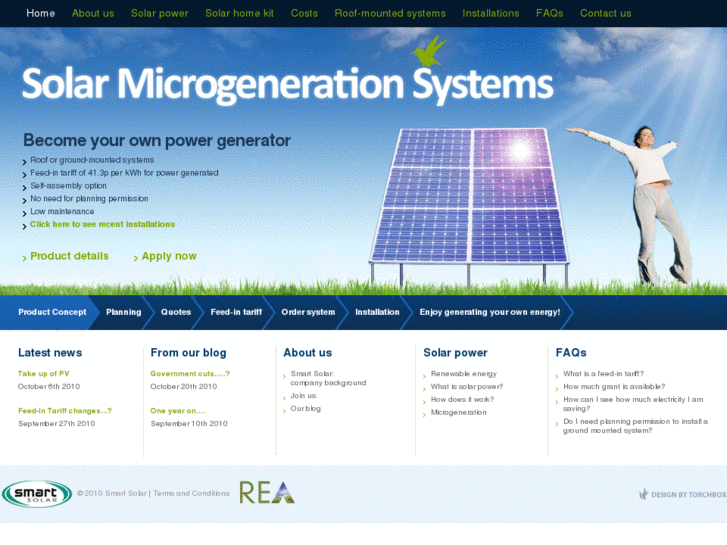Viewport: 727px width, 545px height.
Task: Open the Renewable energy link
Action: pos(464,373)
